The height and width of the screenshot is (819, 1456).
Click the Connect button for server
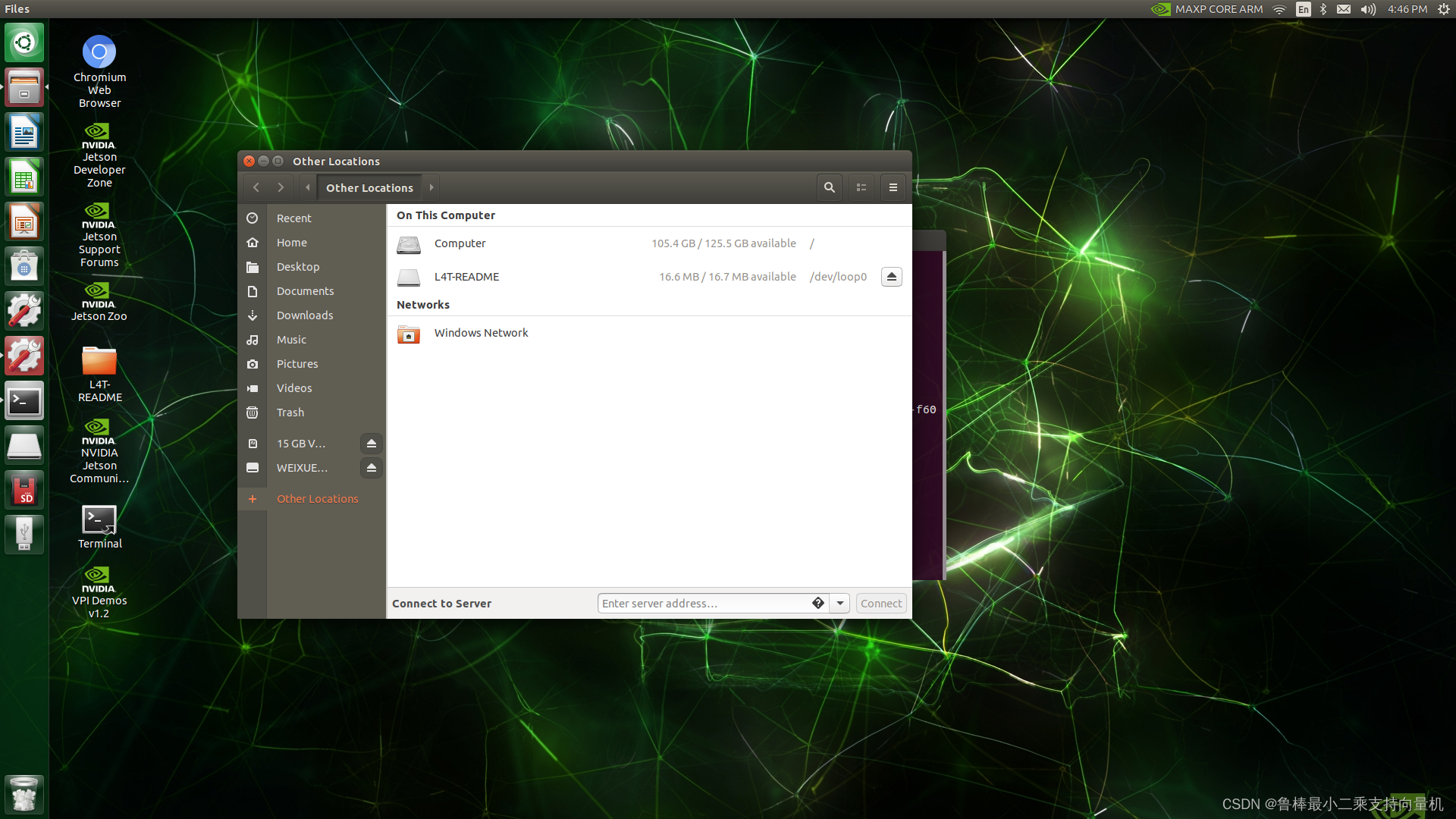[x=879, y=603]
